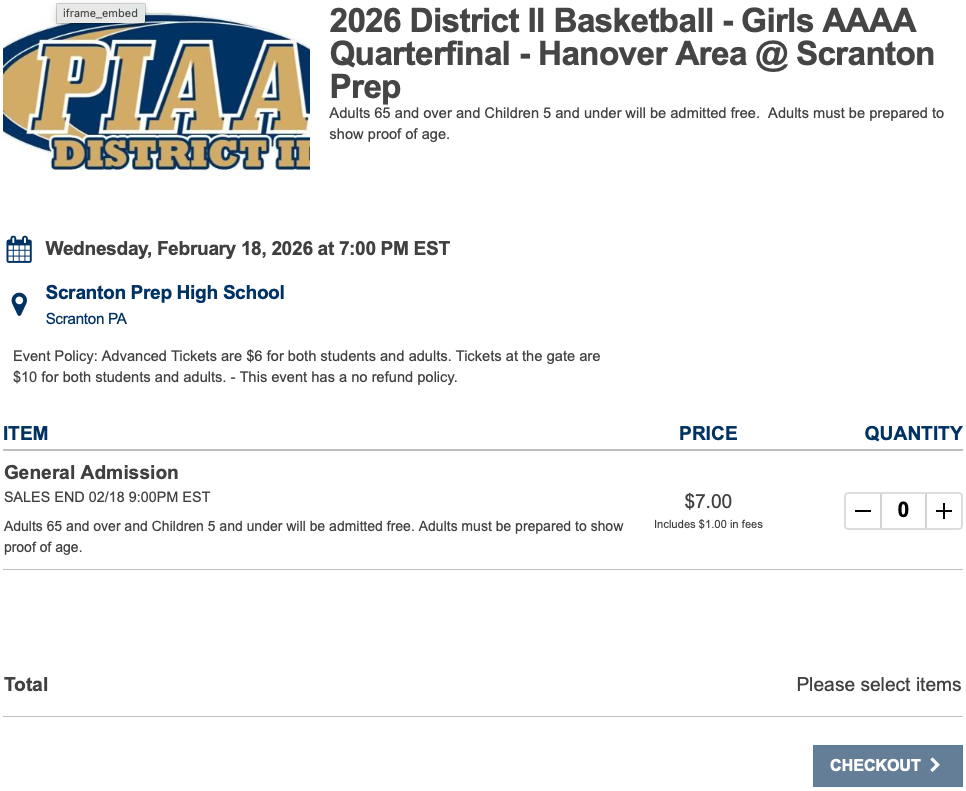The image size is (966, 791).
Task: Decrease General Admission quantity with the minus button
Action: click(862, 510)
